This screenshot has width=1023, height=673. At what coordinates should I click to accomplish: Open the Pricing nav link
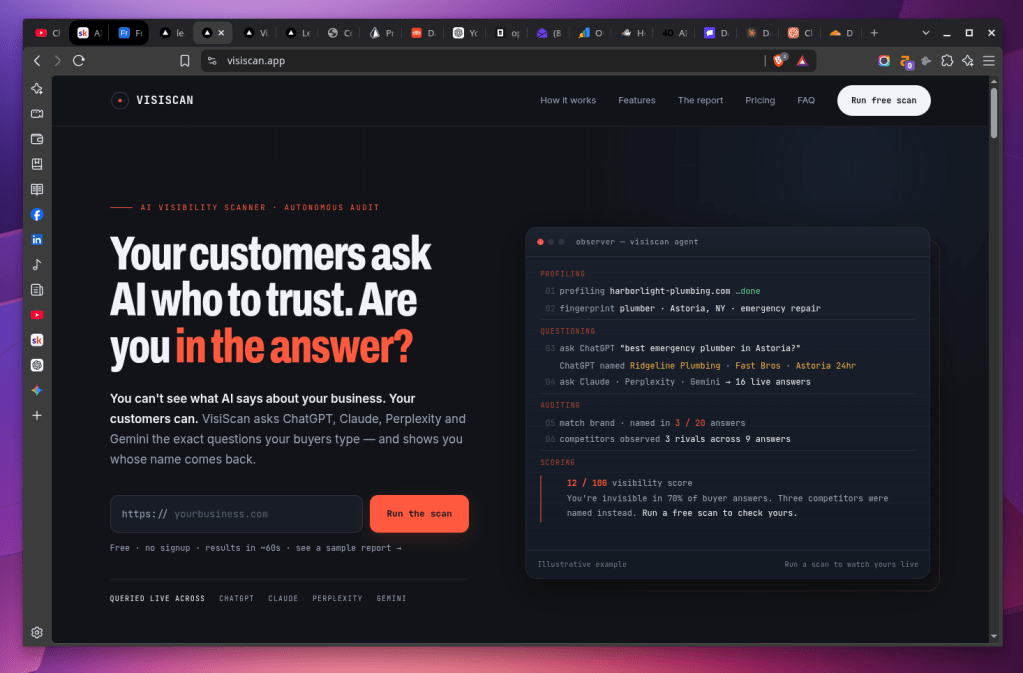click(760, 100)
